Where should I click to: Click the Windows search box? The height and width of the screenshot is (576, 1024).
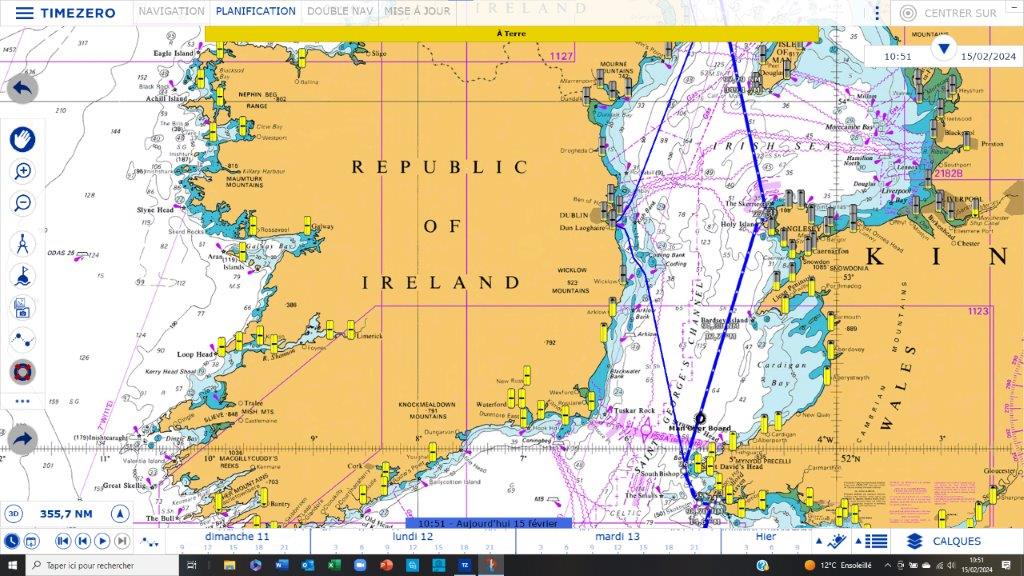103,565
